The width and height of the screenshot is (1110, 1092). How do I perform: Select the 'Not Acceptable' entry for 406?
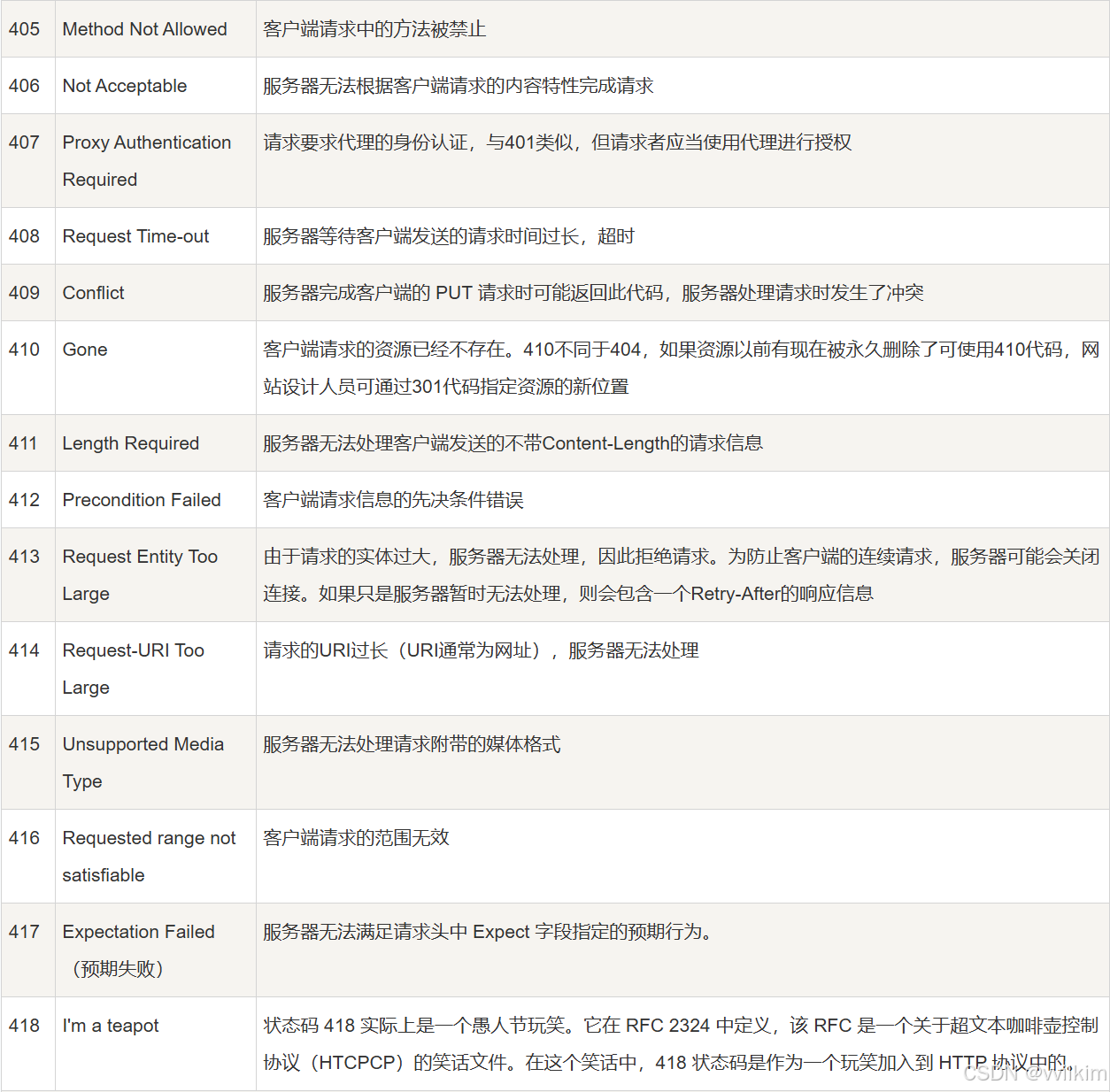coord(124,85)
